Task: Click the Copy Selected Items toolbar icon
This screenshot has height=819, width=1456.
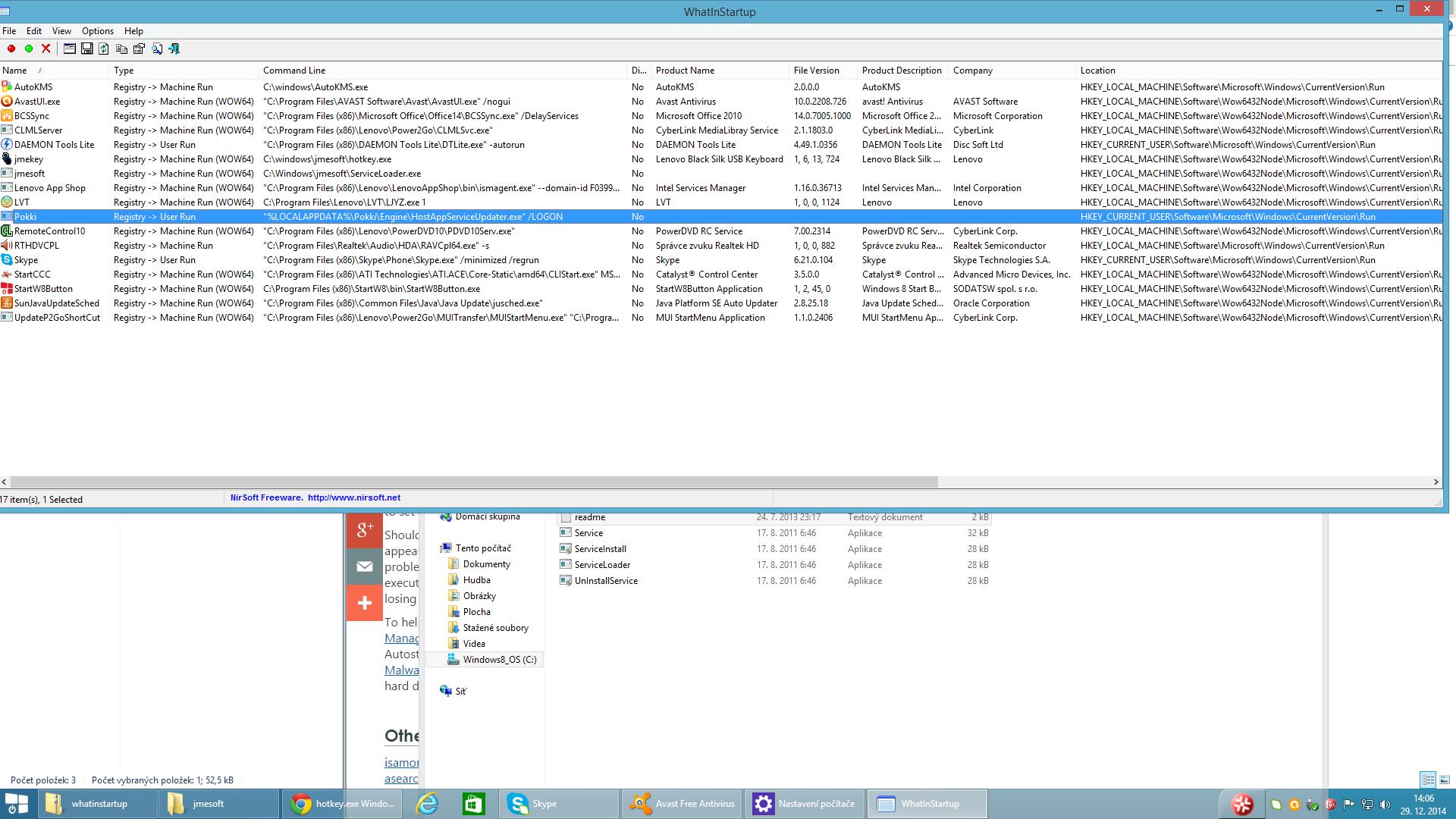Action: pos(121,49)
